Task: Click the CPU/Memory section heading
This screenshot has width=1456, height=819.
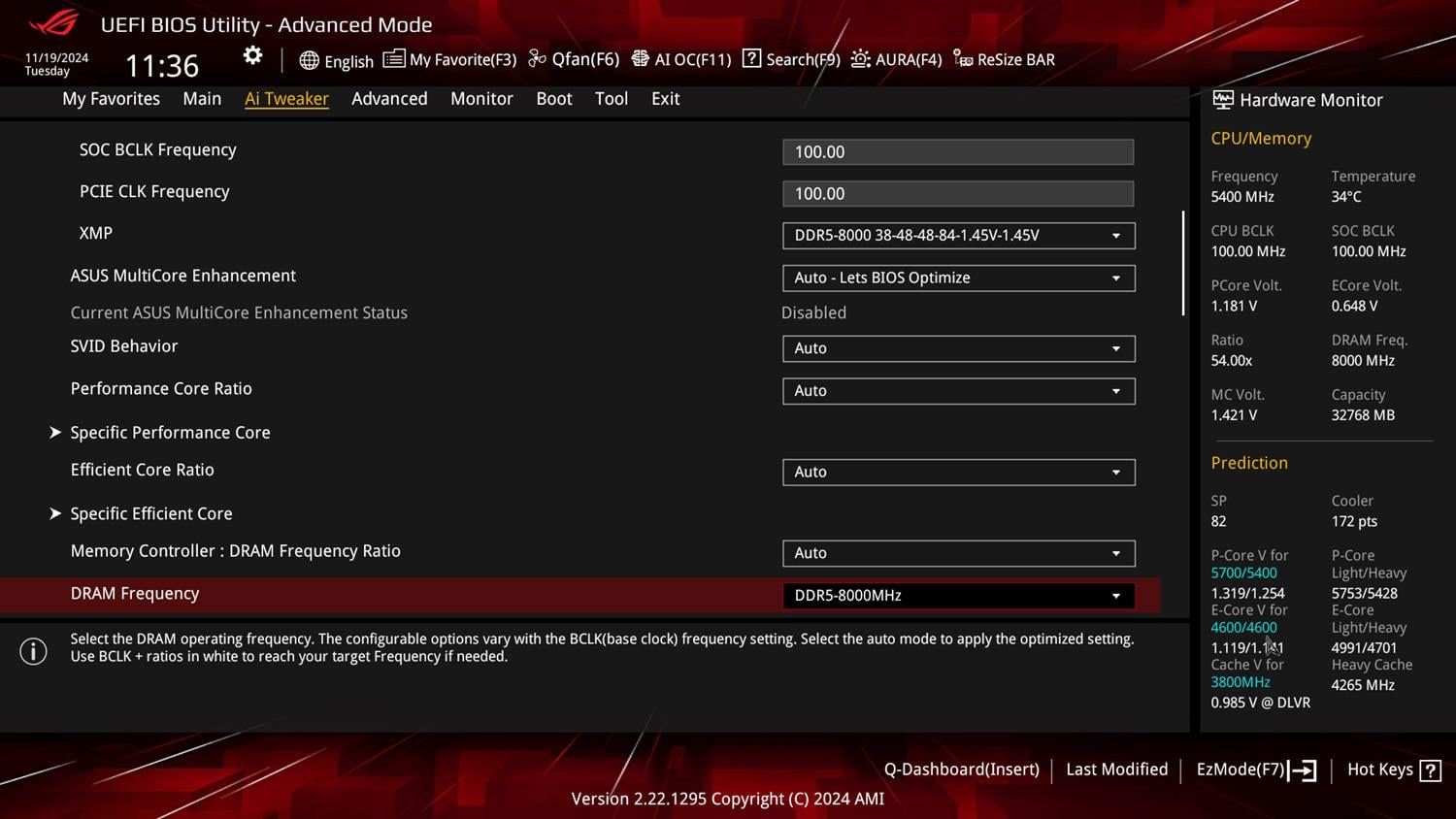Action: coord(1261,139)
